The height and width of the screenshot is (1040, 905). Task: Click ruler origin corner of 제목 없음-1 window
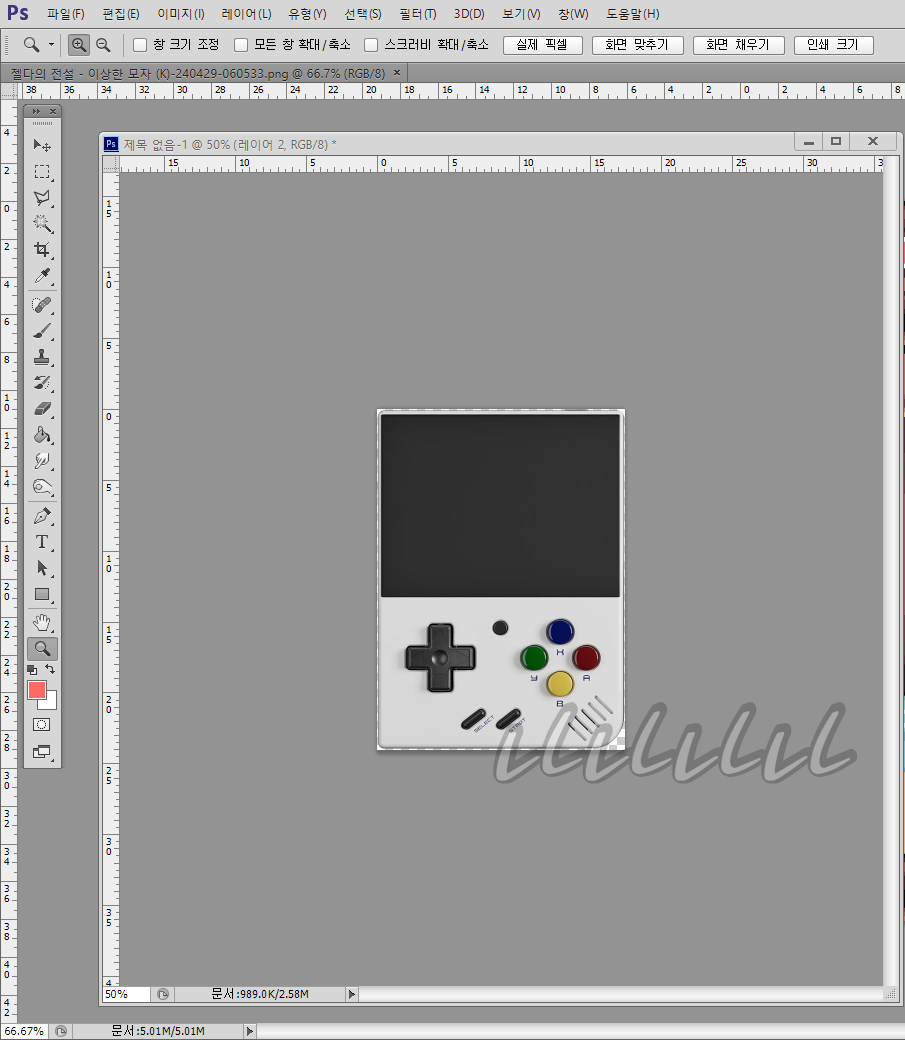[111, 164]
